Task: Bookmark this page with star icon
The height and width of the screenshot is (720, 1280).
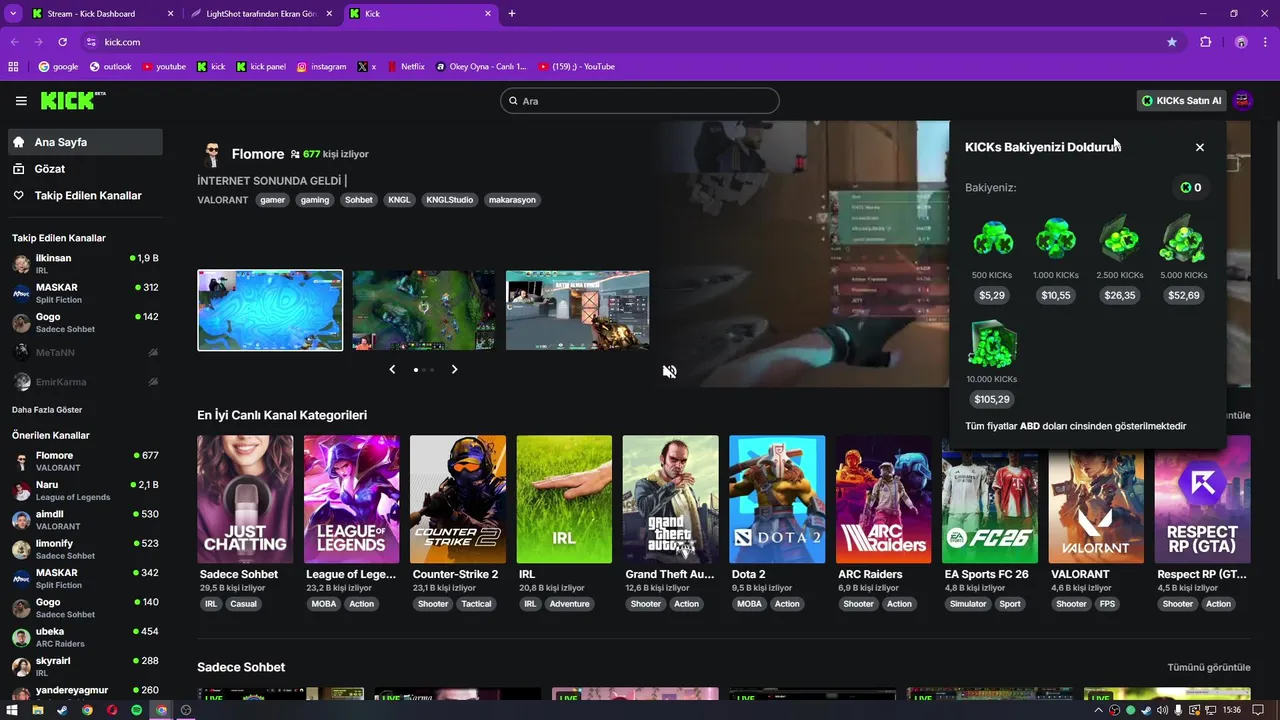Action: tap(1172, 42)
